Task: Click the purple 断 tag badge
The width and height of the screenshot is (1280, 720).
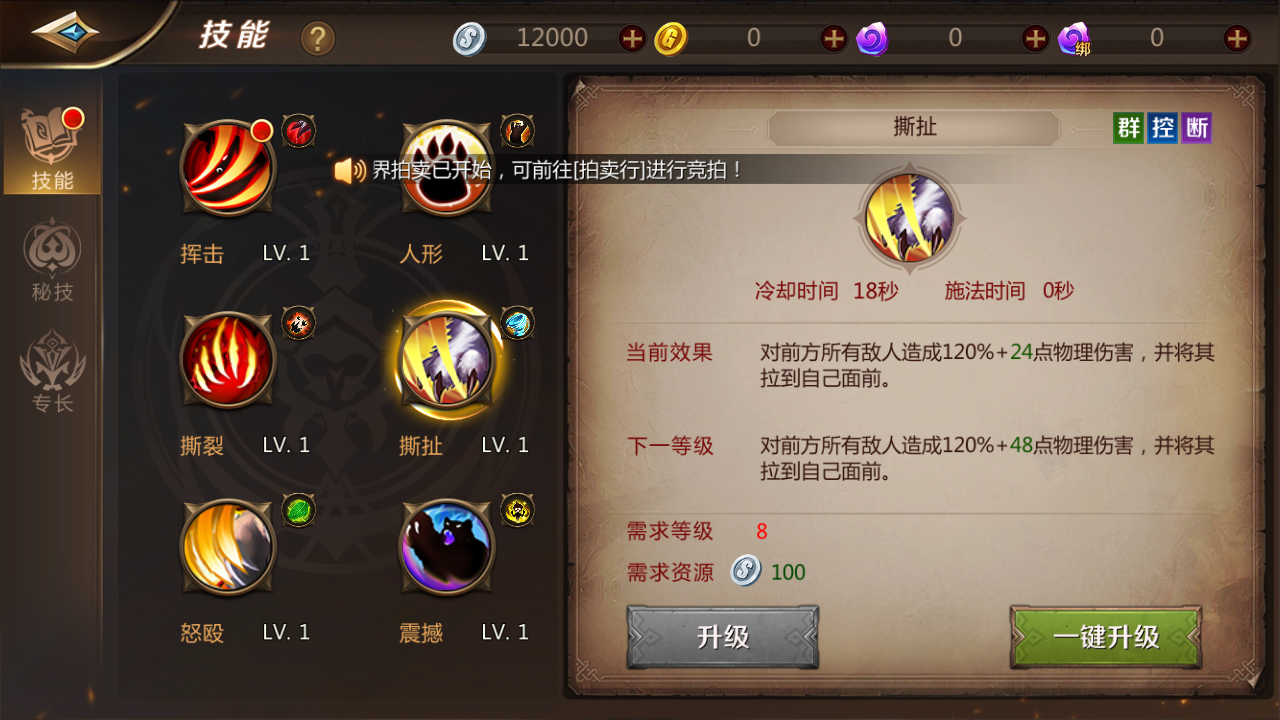Action: point(1196,128)
